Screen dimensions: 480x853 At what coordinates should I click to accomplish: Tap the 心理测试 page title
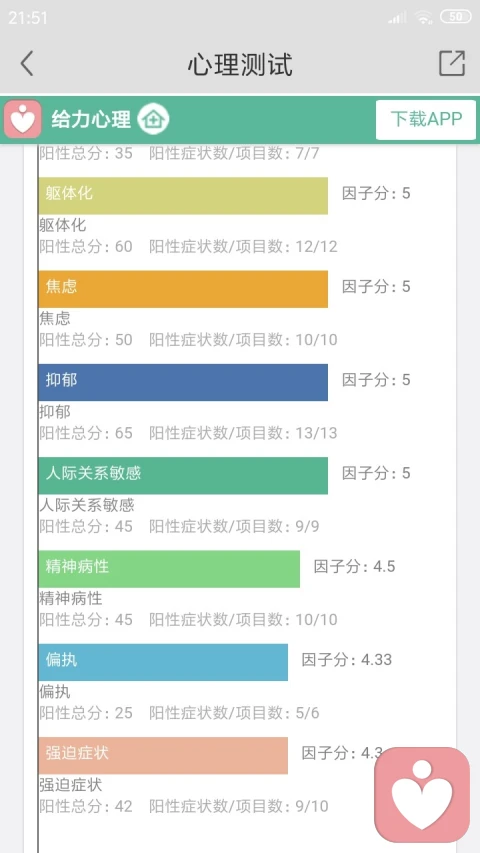click(240, 64)
